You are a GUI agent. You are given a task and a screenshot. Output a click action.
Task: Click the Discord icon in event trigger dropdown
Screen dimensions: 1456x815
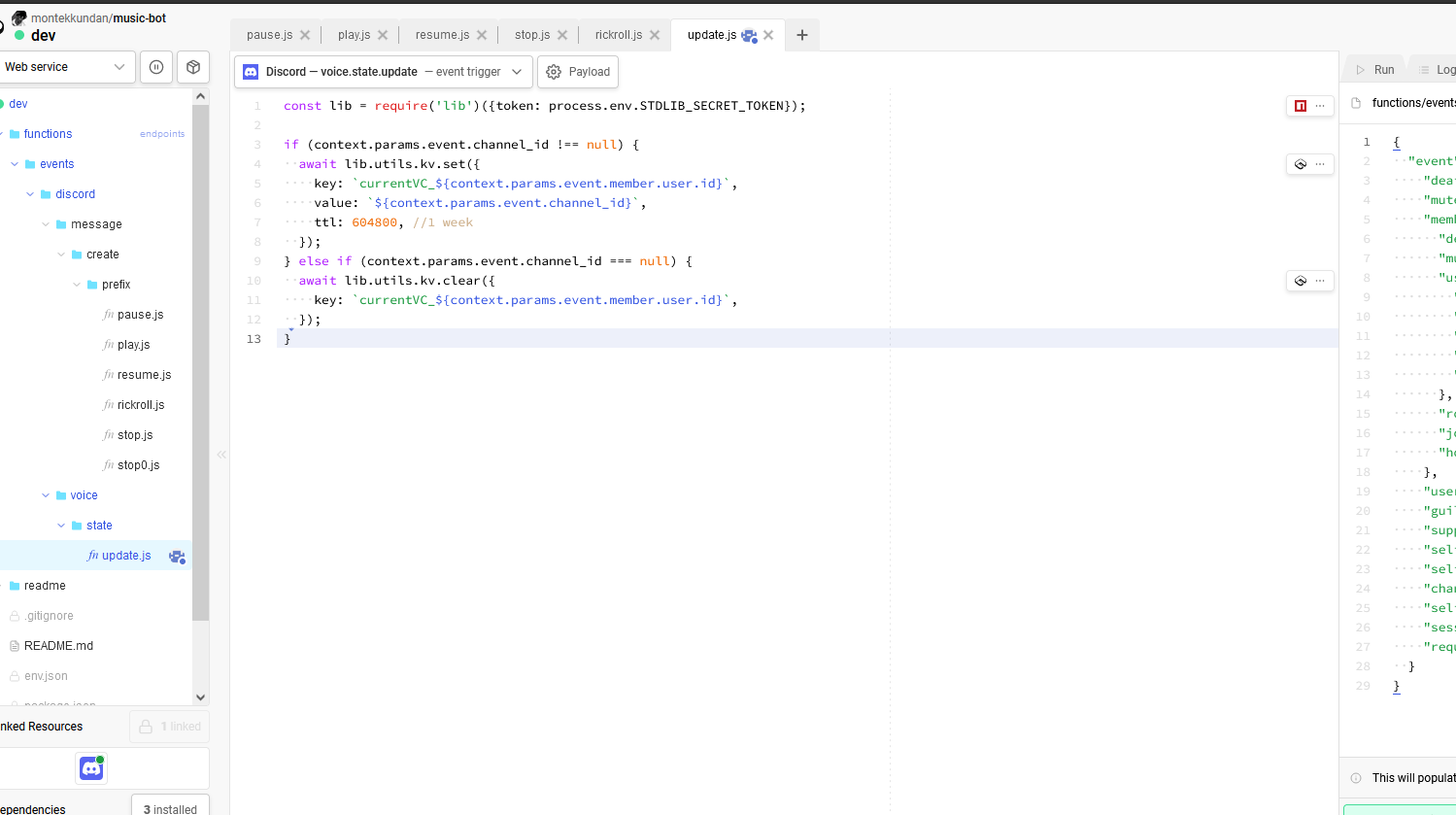point(251,72)
